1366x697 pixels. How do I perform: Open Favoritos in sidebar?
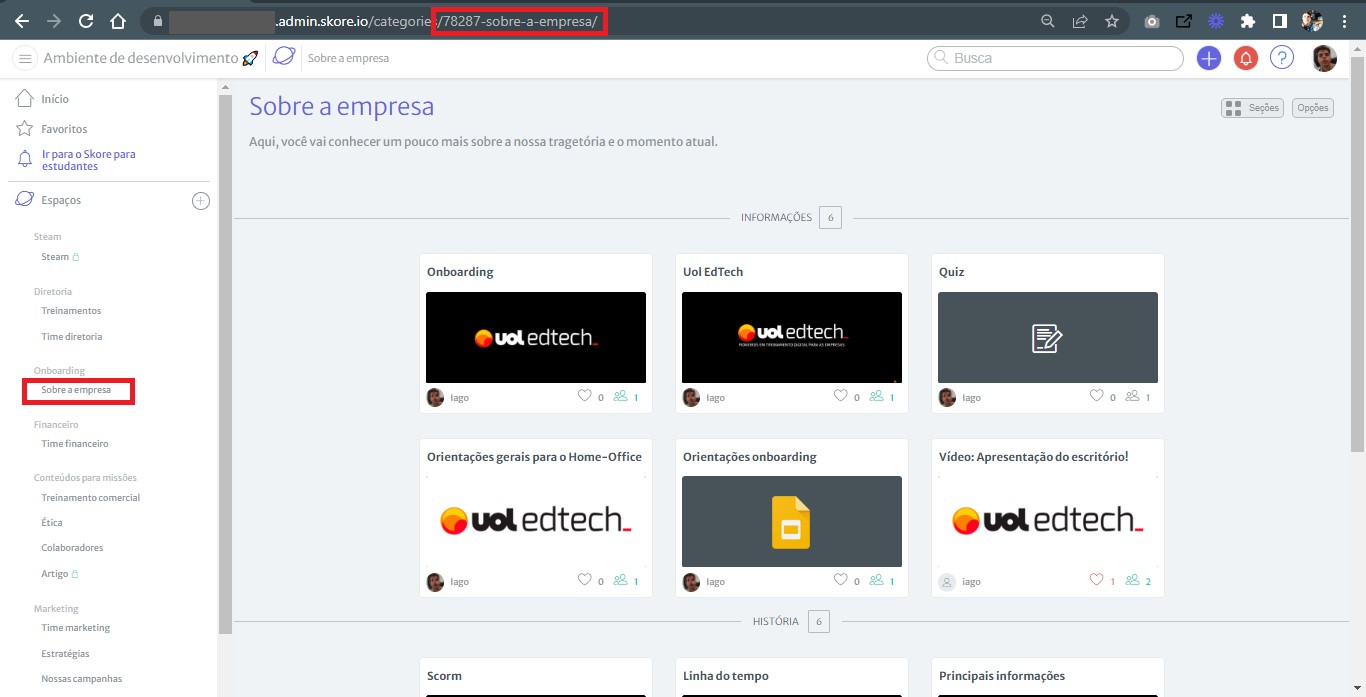coord(64,129)
